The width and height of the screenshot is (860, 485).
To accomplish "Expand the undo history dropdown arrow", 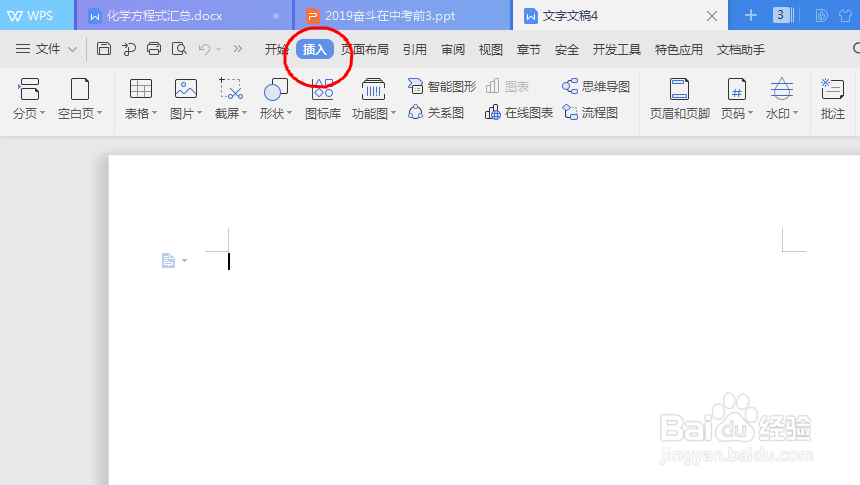I will 218,49.
